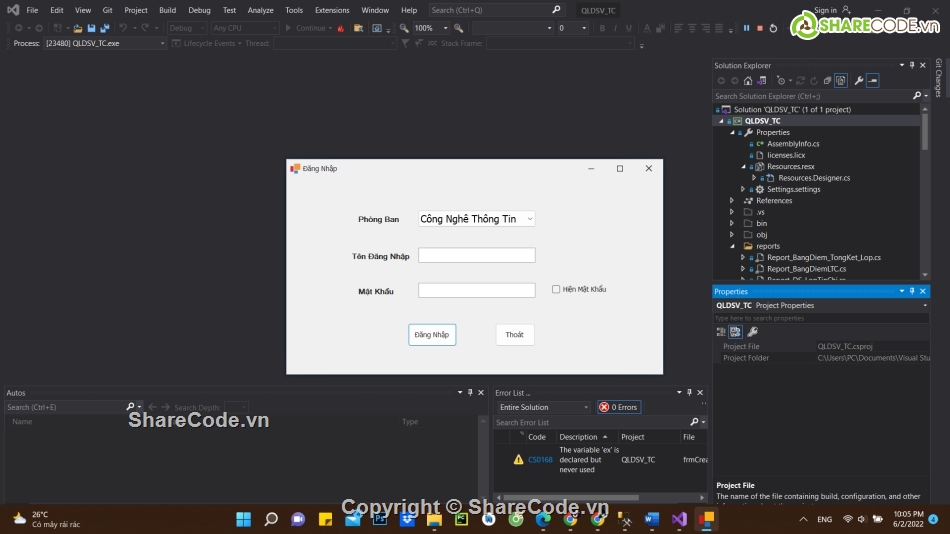Toggle the 0 Errors filter button
Viewport: 950px width, 534px height.
coord(619,407)
